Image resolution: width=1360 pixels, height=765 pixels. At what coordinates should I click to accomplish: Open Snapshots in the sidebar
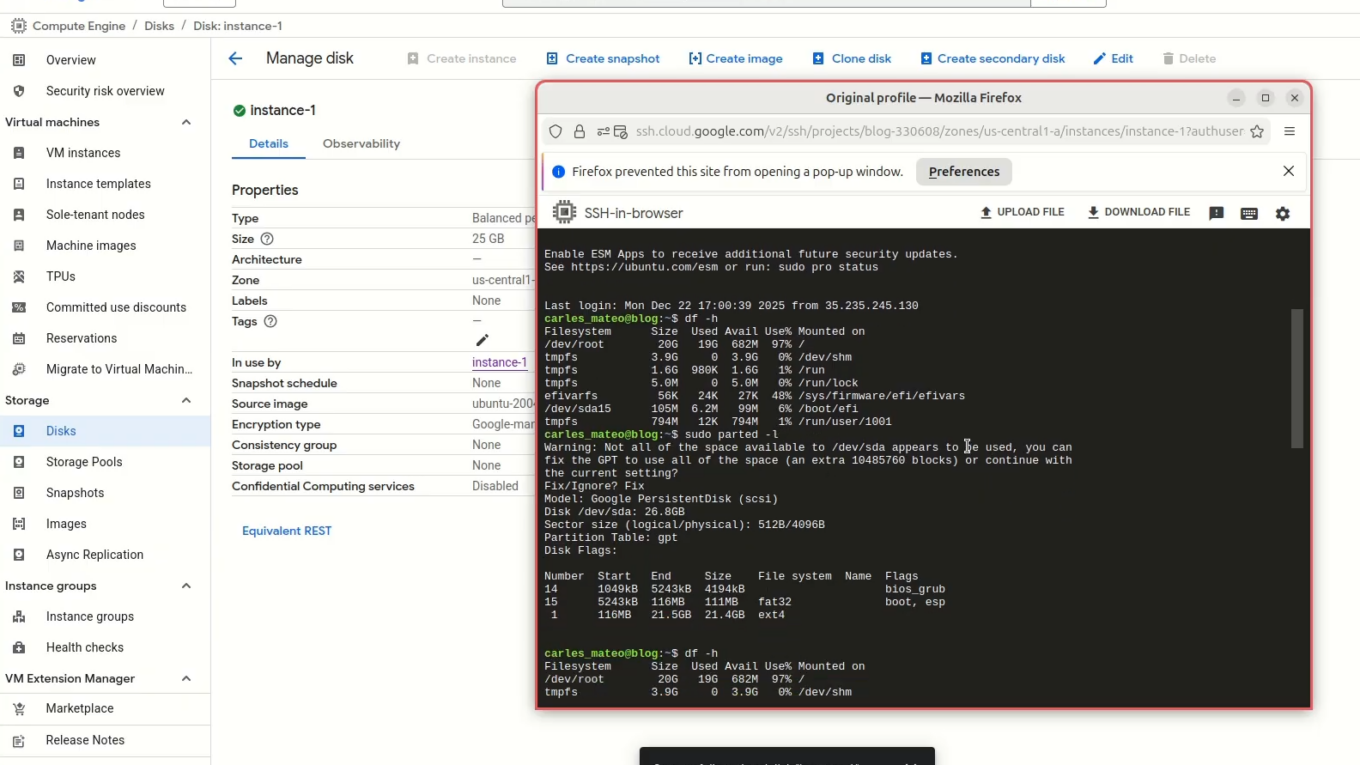75,493
